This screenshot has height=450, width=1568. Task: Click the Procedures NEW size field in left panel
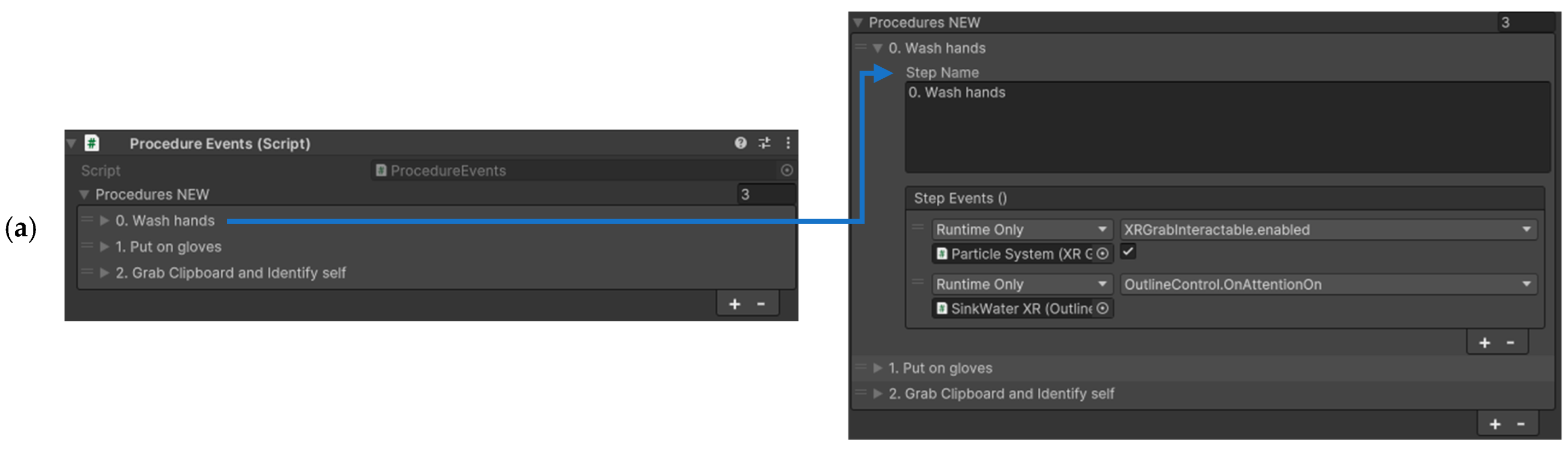(765, 195)
